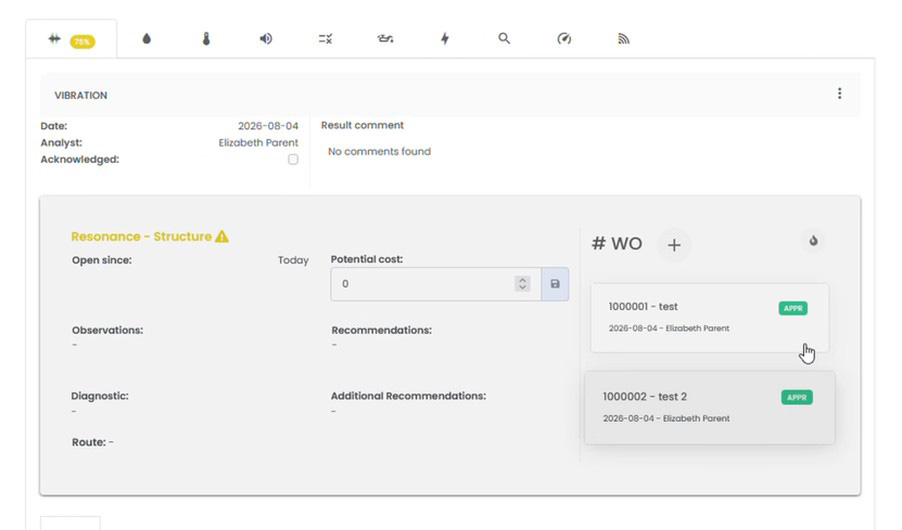Click the Resonance - Structure warning icon
Viewport: 902px width, 530px height.
point(221,237)
